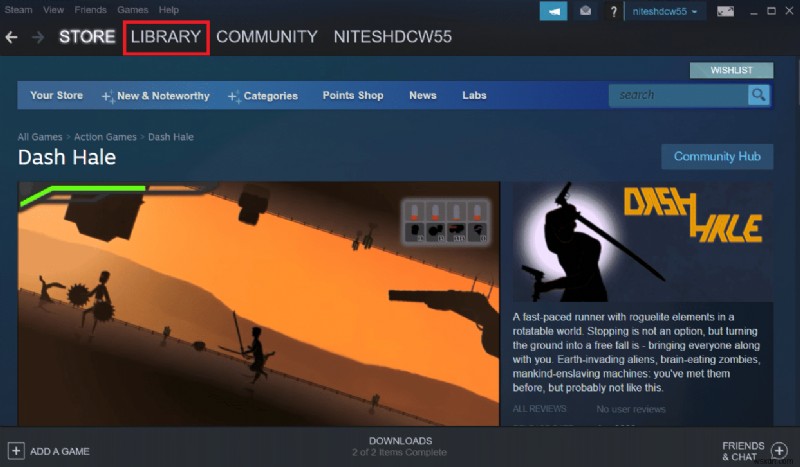
Task: Click the Dash Hale page title
Action: [67, 157]
